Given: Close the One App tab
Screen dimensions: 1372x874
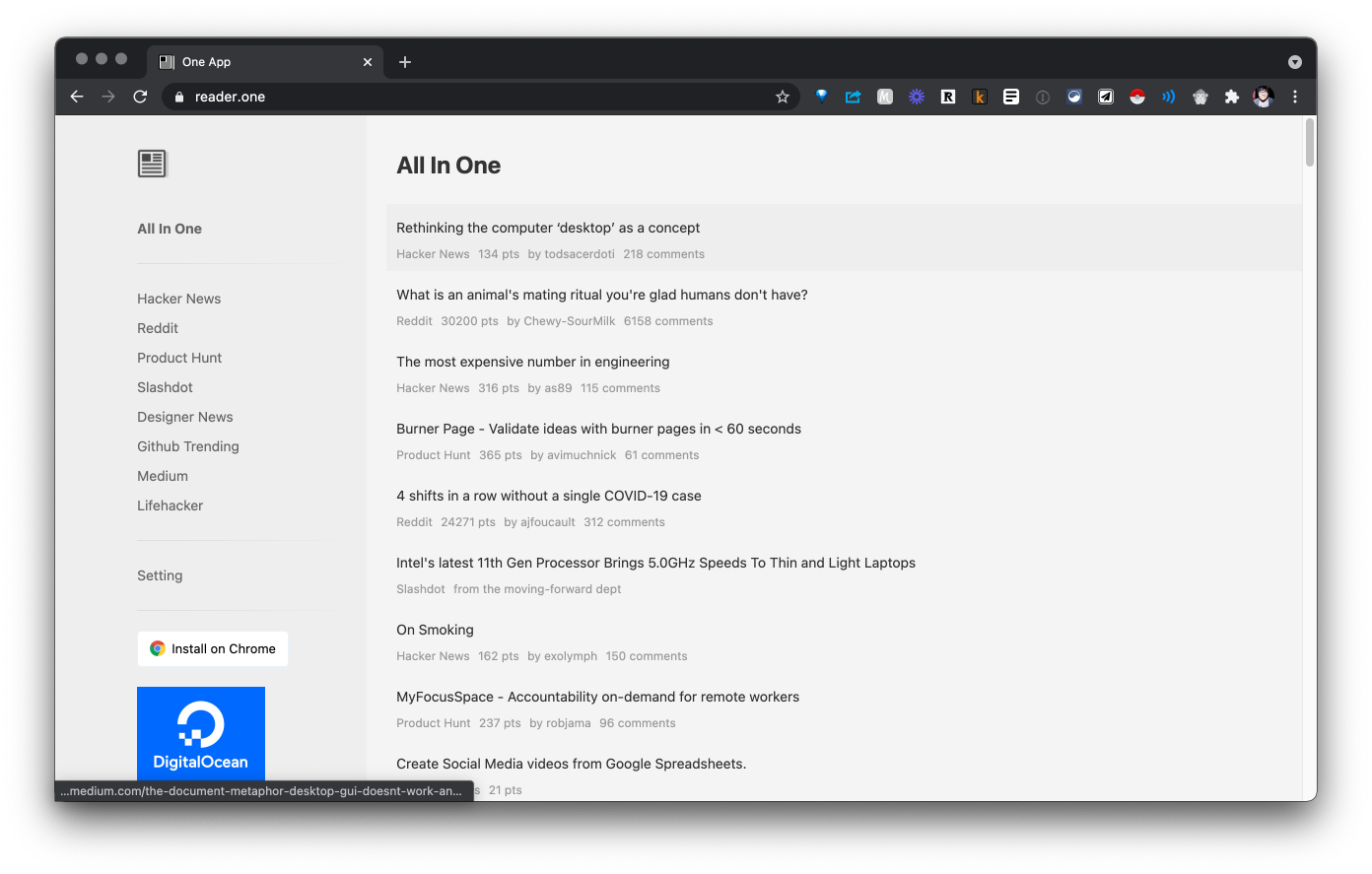Looking at the screenshot, I should (368, 62).
